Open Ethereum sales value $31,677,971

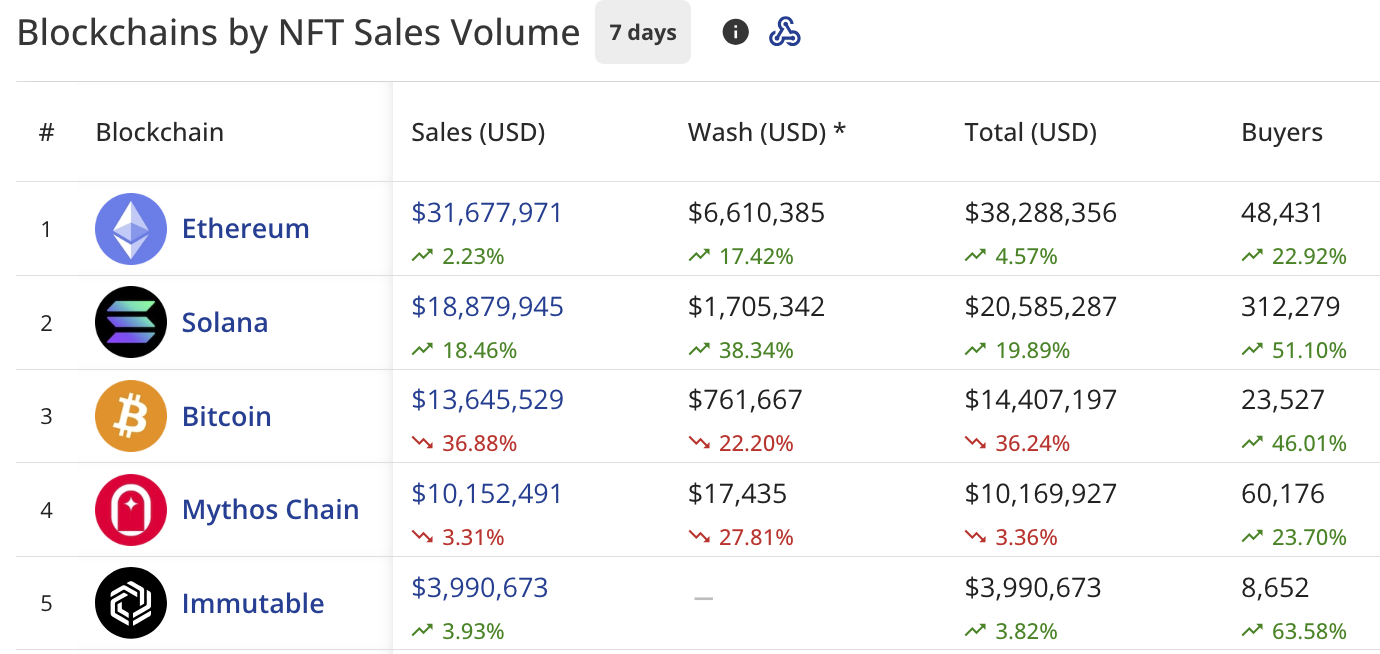tap(487, 213)
